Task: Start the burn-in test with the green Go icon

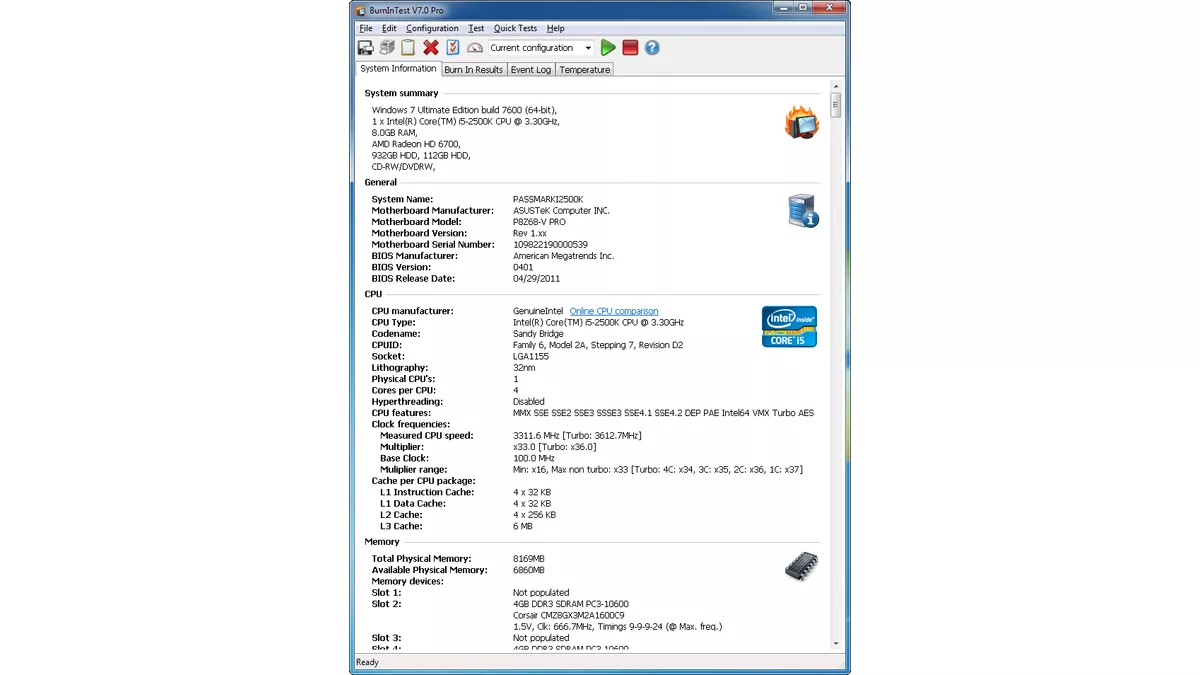Action: 608,47
